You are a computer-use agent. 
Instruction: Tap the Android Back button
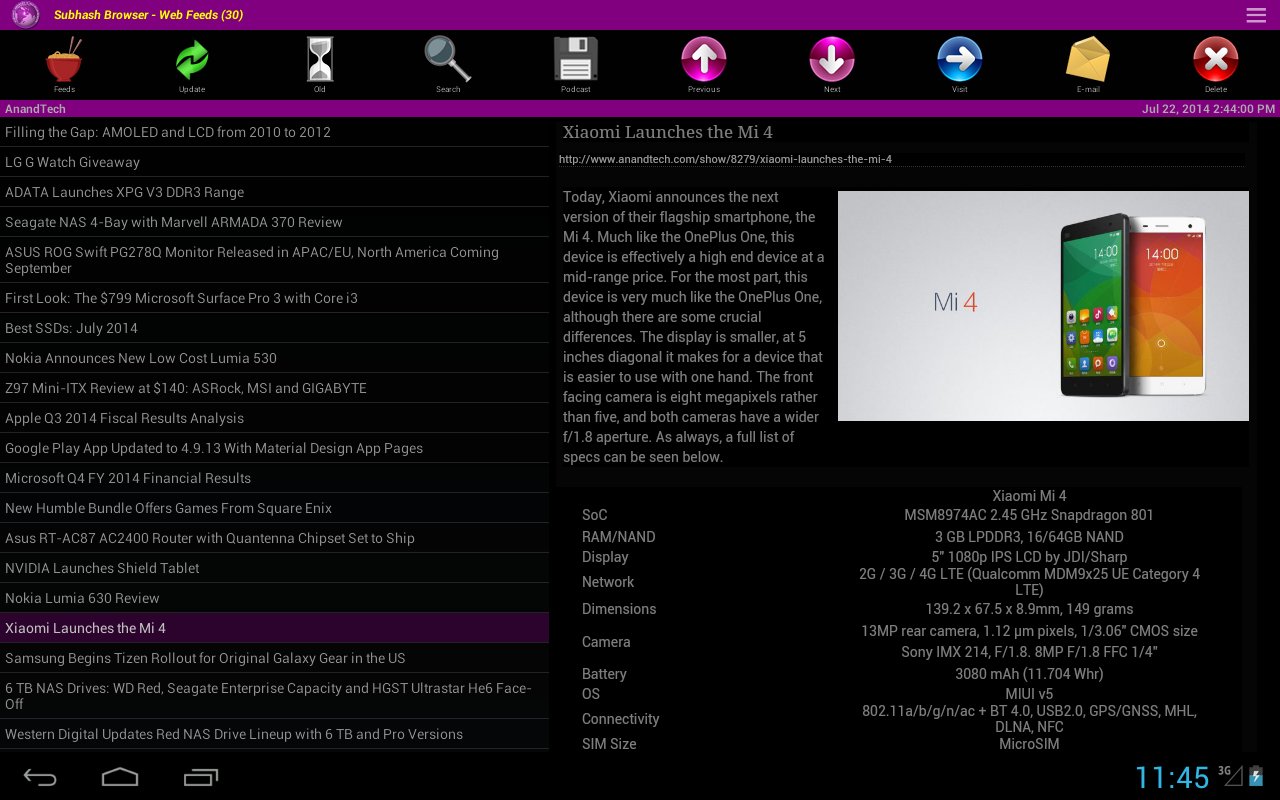pos(41,777)
